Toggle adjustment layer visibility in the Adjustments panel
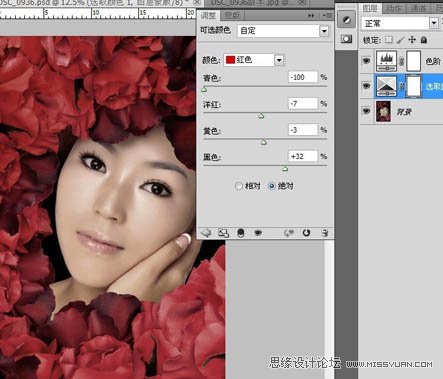Screen dimensions: 443x379 pos(258,233)
